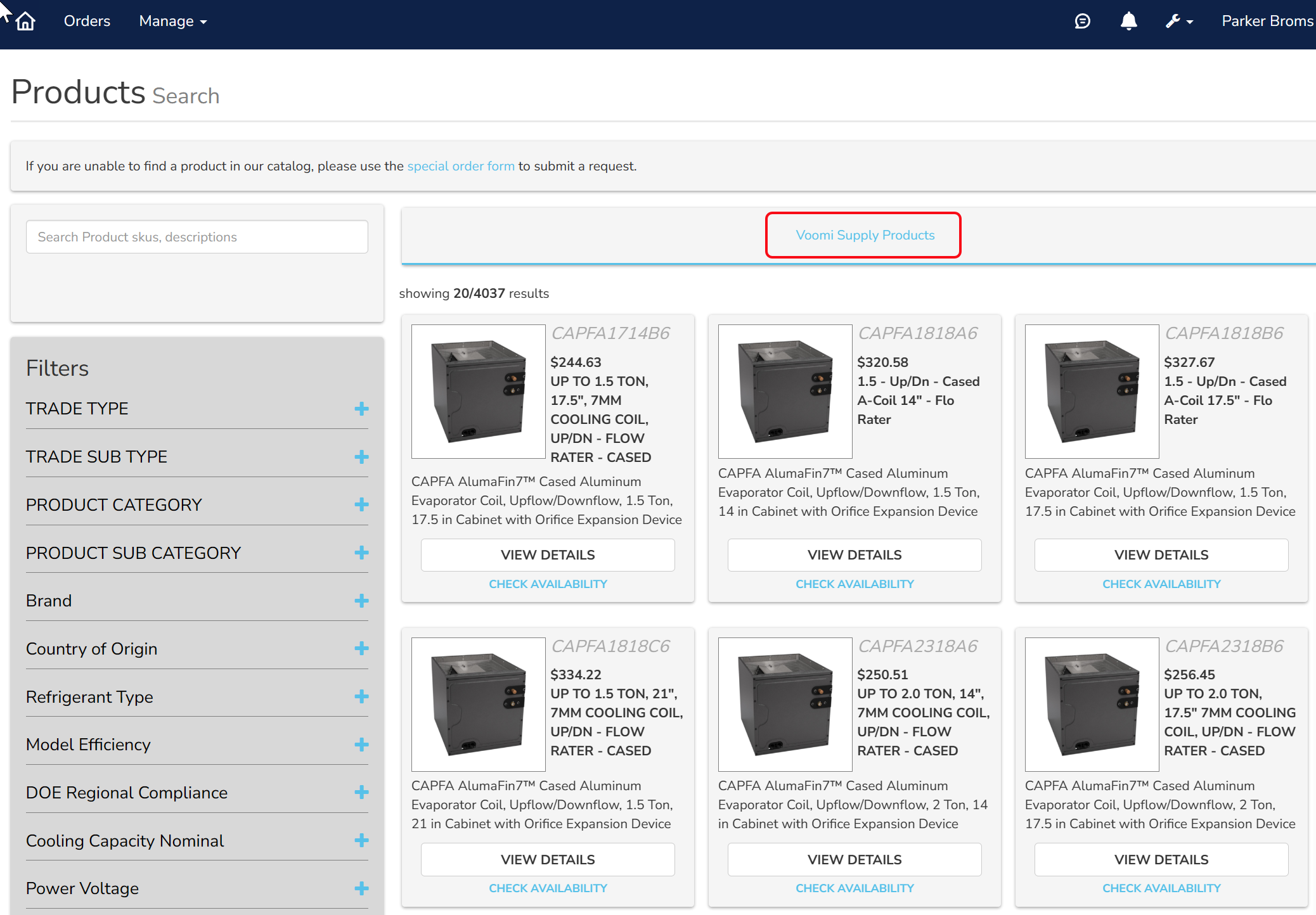Viewport: 1316px width, 915px height.
Task: Expand the PRODUCT CATEGORY filter
Action: [361, 505]
